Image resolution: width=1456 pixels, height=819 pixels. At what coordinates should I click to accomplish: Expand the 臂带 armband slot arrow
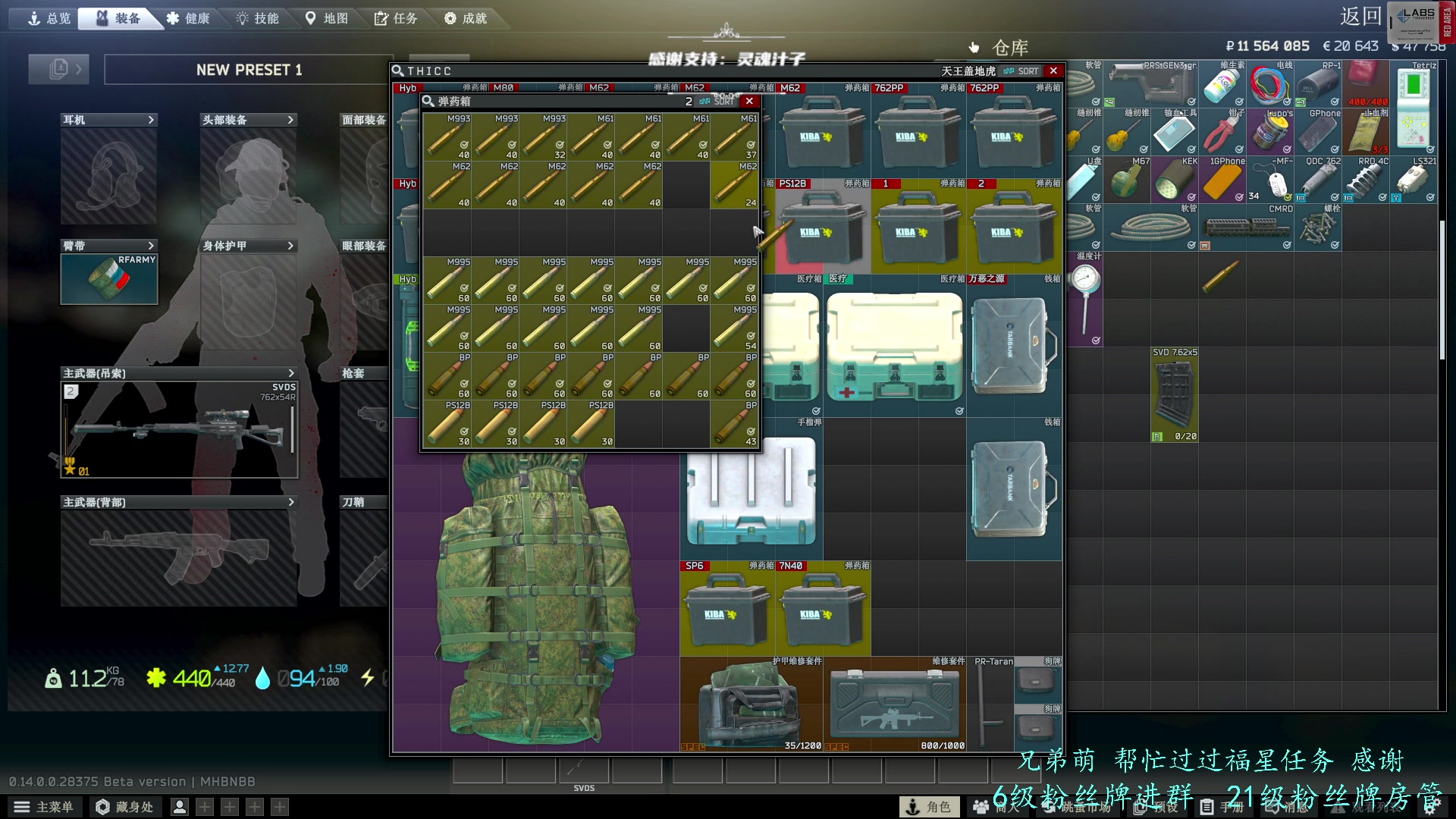point(151,246)
